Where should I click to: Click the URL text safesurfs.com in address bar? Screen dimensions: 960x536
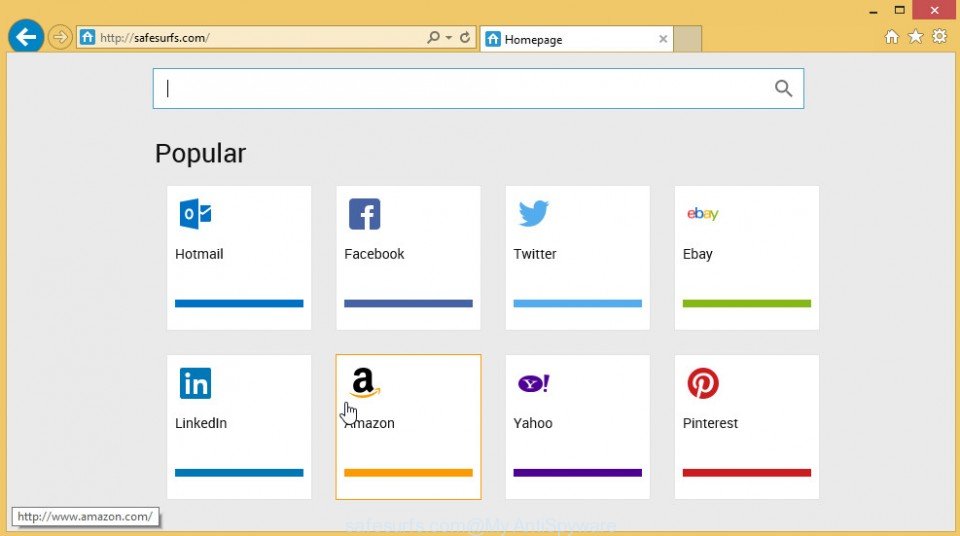pos(171,38)
